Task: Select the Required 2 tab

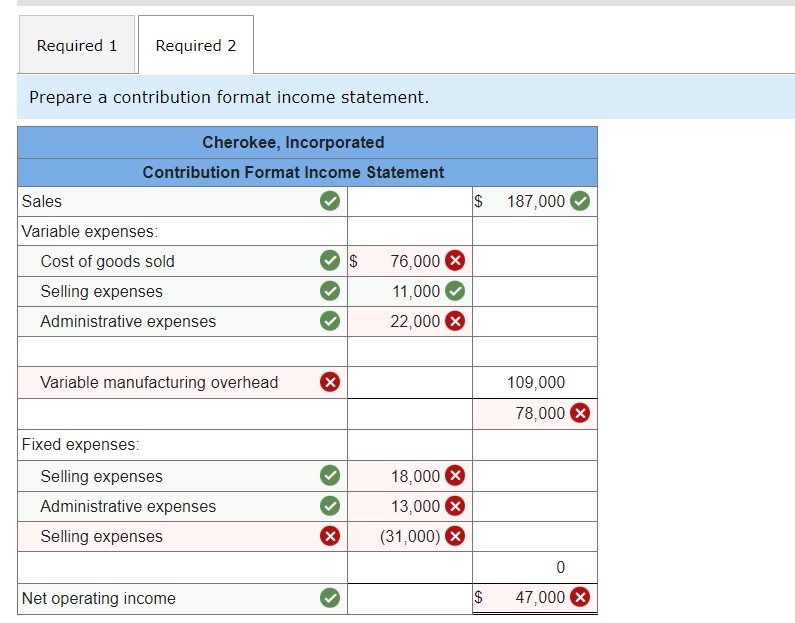Action: click(x=196, y=45)
